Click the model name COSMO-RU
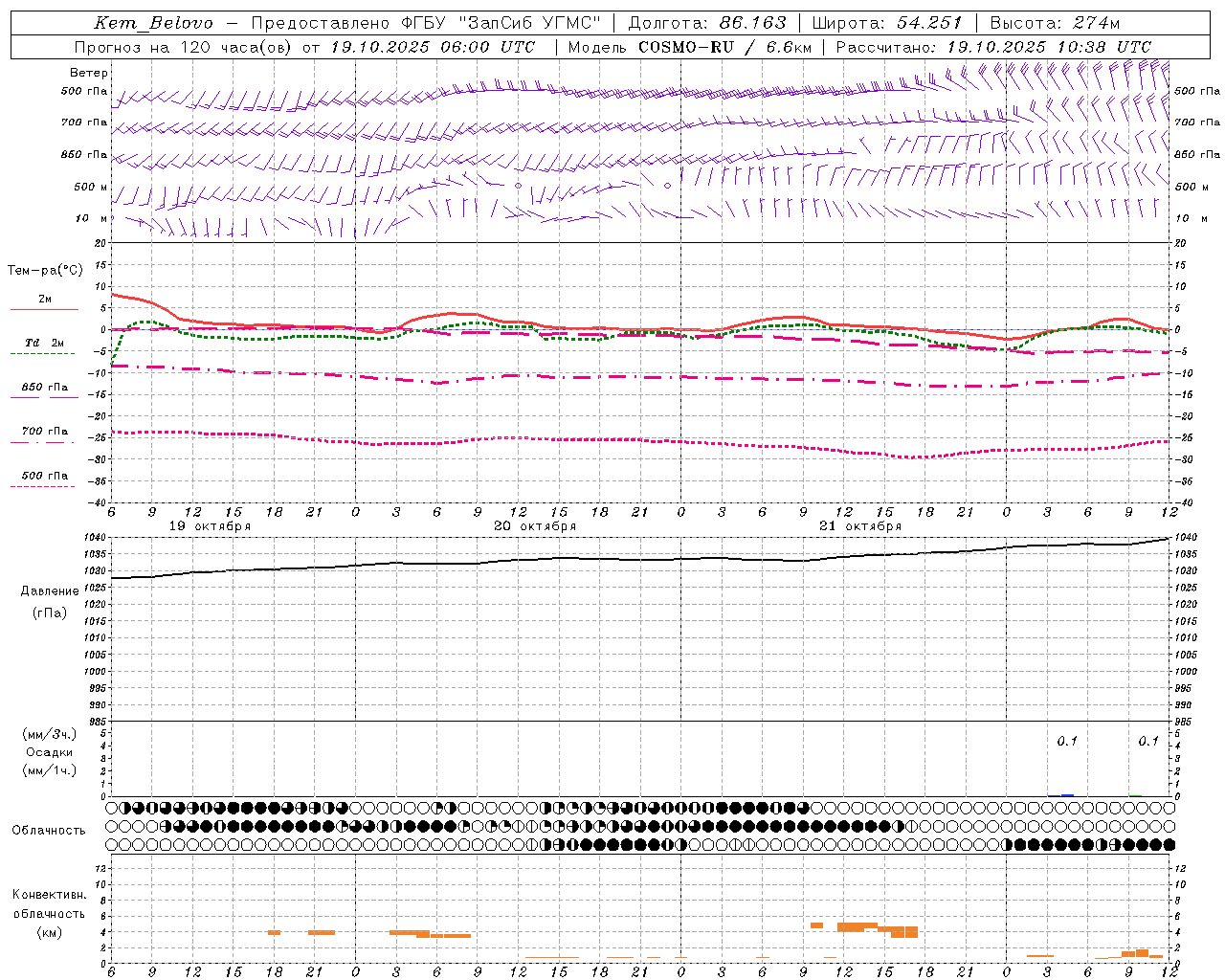The image size is (1225, 980). tap(688, 47)
